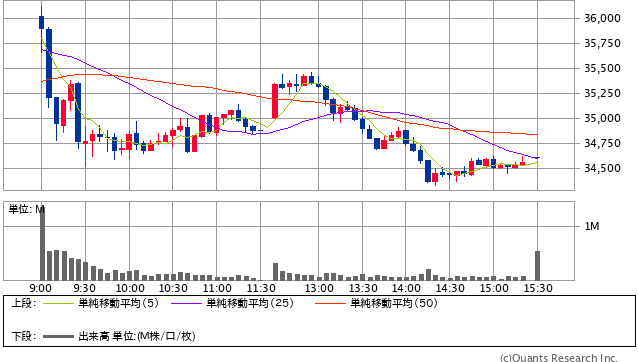Click the tall red candlestick after 11:30
This screenshot has width=638, height=362.
pos(275,101)
